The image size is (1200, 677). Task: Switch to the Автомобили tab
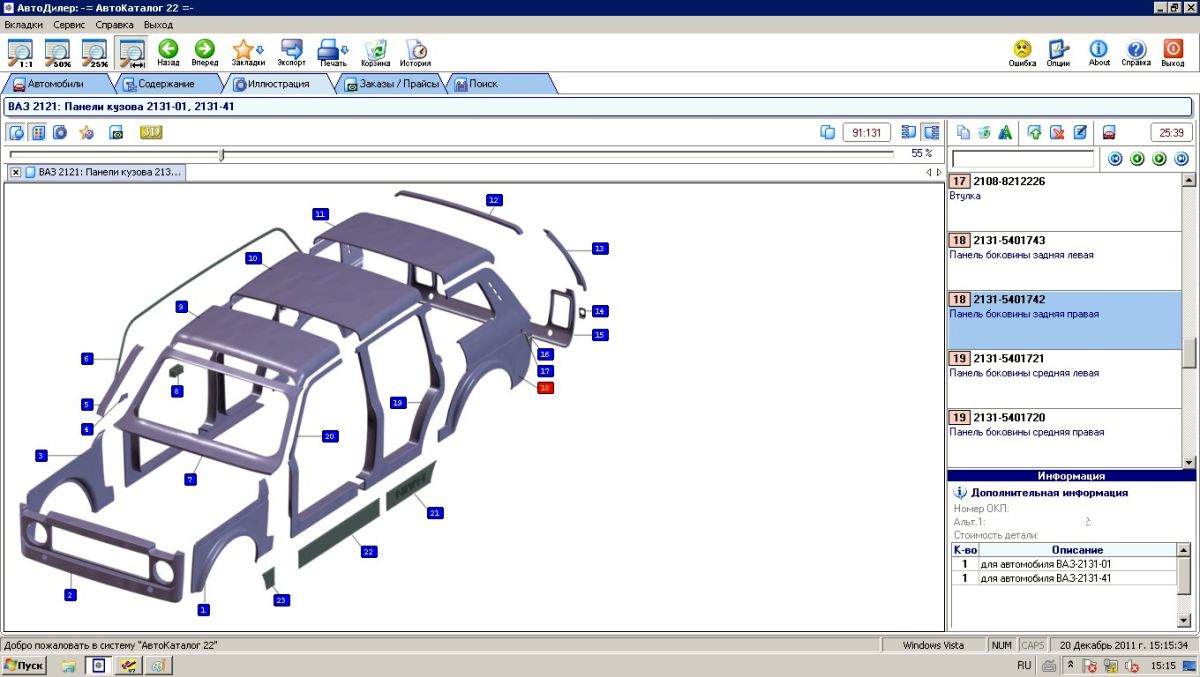click(x=57, y=84)
